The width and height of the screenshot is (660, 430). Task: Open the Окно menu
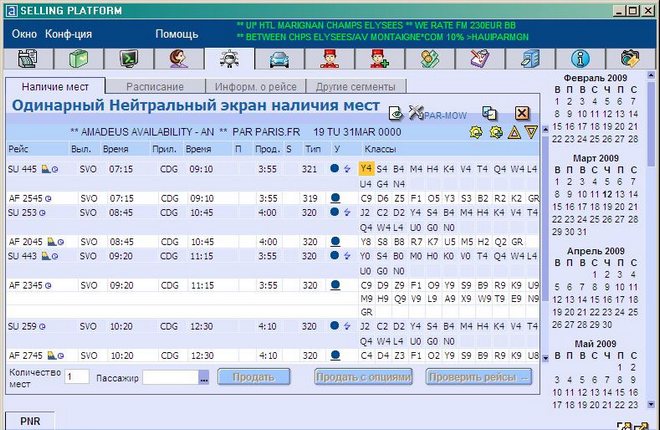click(24, 34)
